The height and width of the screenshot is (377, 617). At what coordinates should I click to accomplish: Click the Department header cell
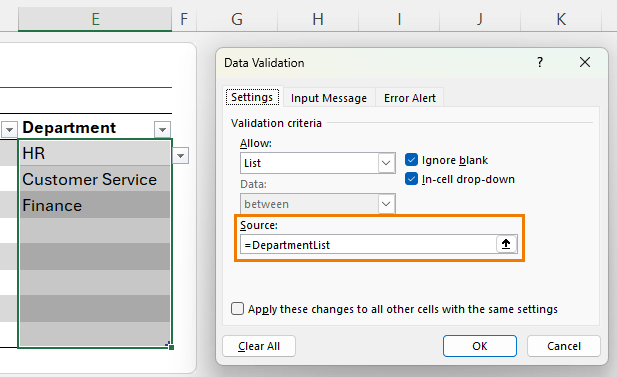click(x=95, y=128)
